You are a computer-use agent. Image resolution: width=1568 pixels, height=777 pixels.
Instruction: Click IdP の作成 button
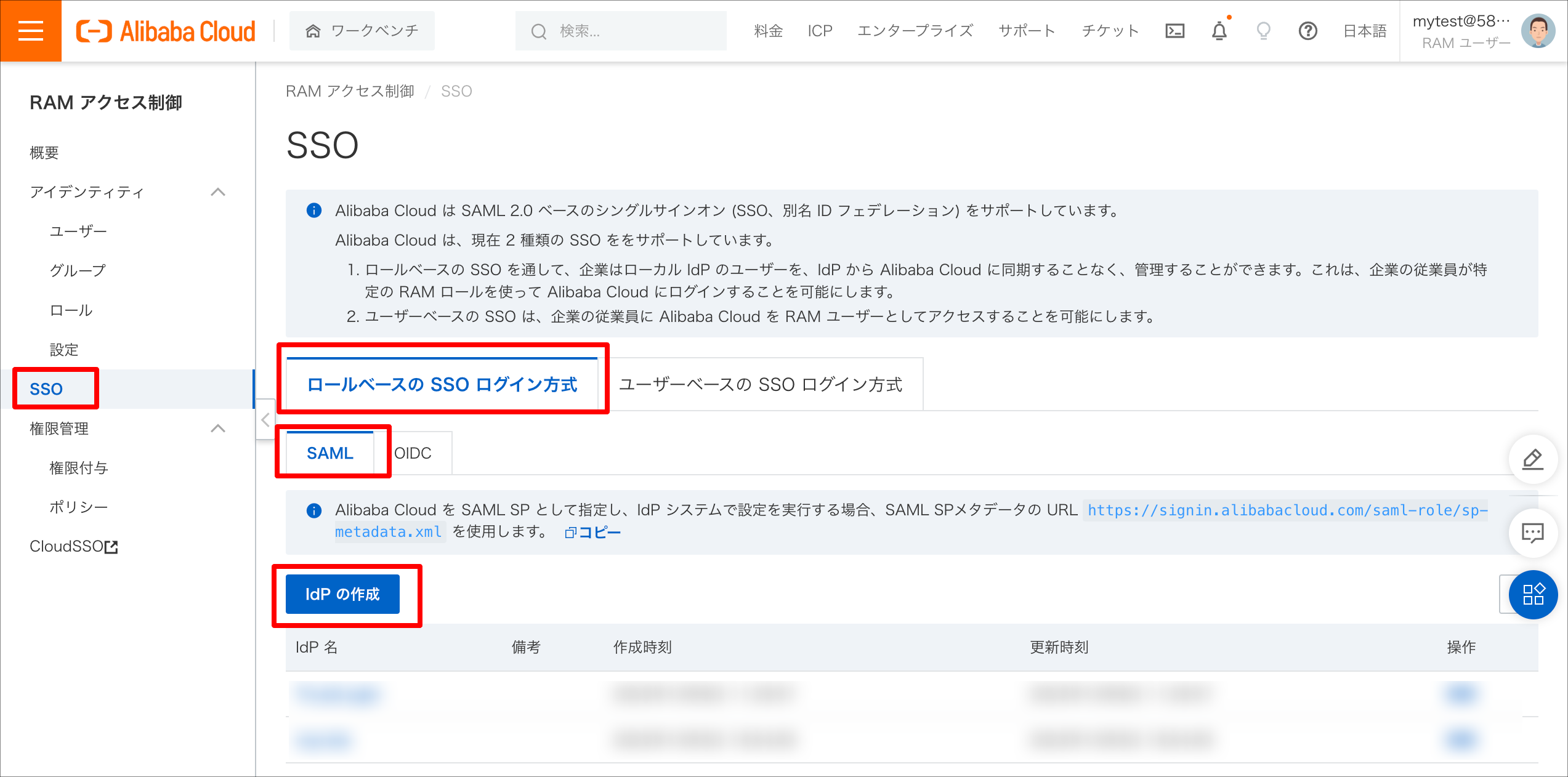tap(342, 594)
